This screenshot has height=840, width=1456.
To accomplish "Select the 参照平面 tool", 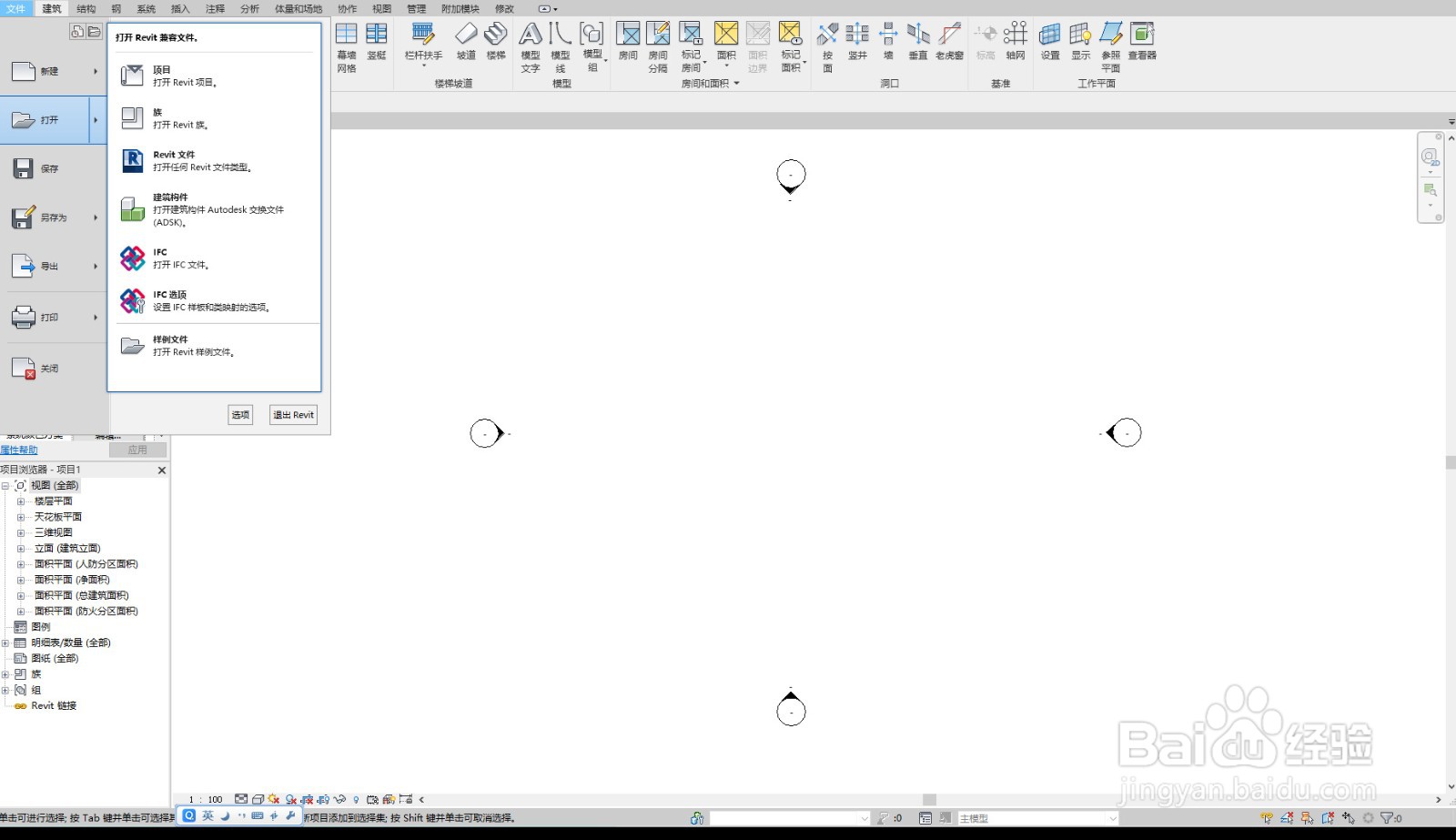I will [x=1110, y=47].
